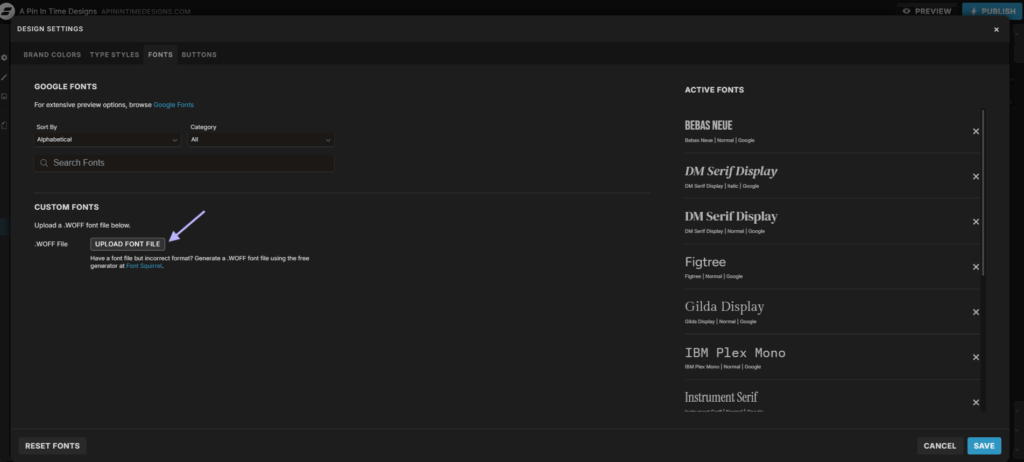
Task: Select the Figtree font entry
Action: click(833, 267)
